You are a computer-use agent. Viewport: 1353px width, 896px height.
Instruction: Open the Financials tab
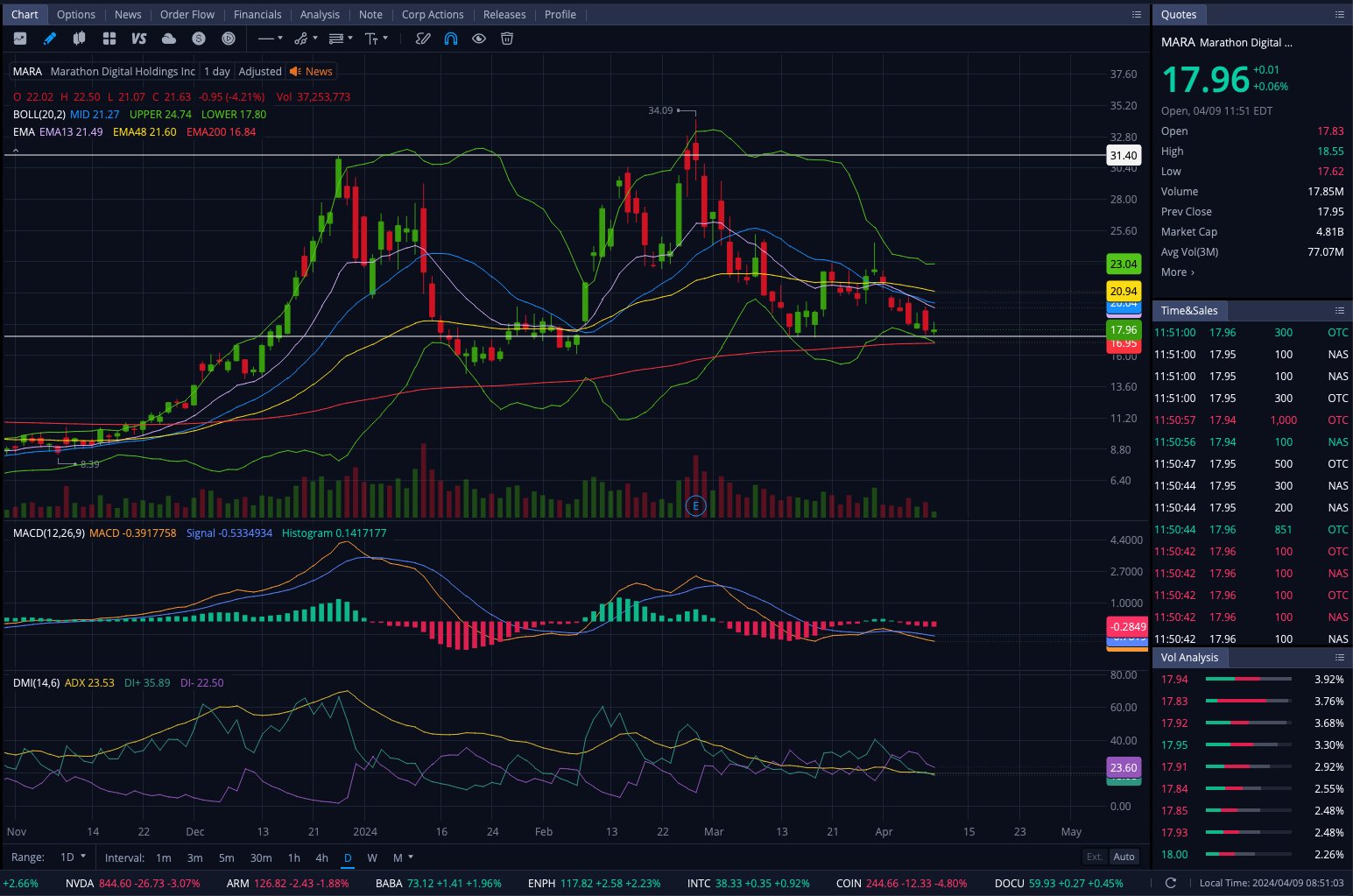[x=257, y=14]
